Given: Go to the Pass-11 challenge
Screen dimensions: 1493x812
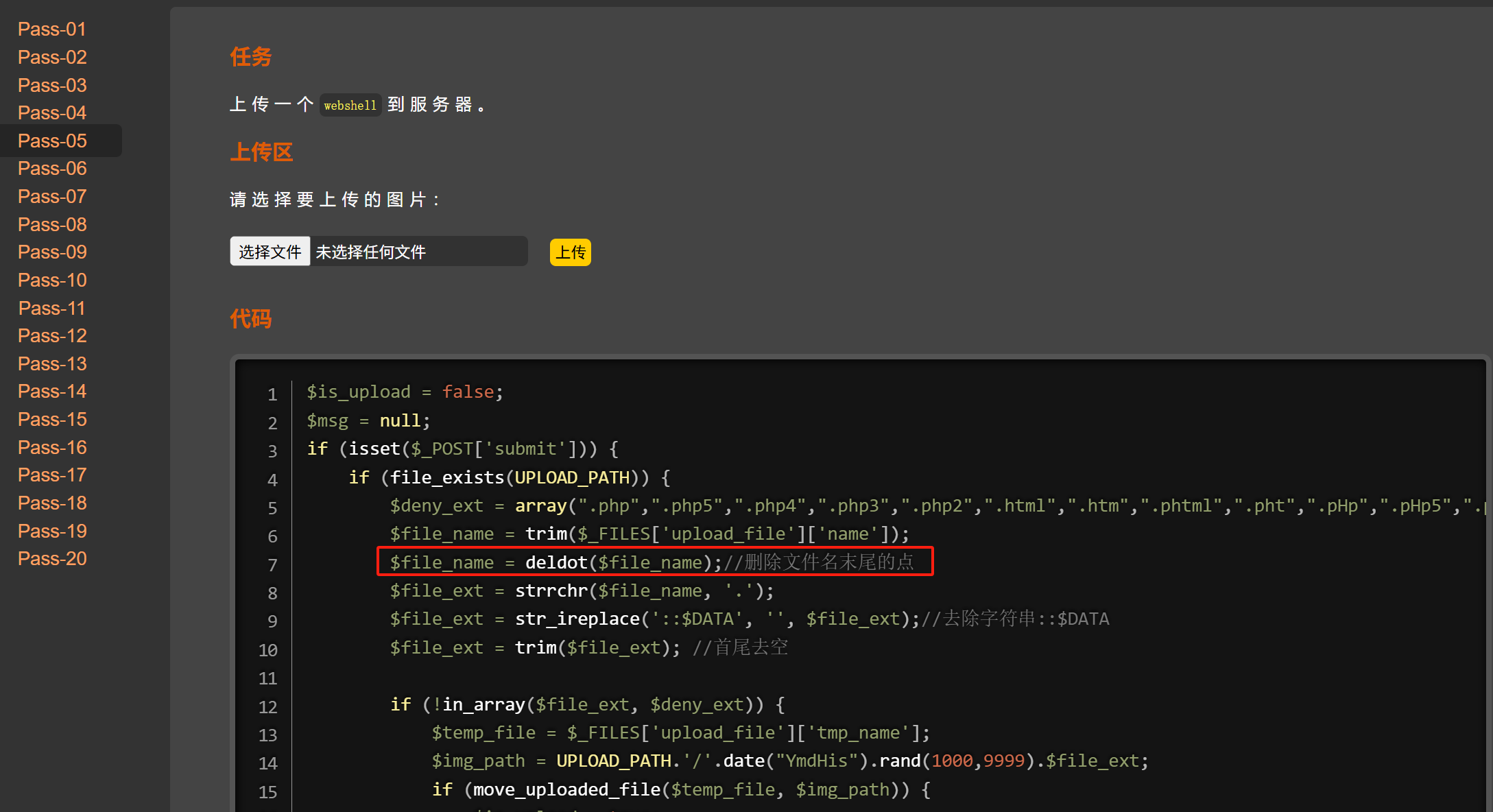Looking at the screenshot, I should pyautogui.click(x=52, y=308).
